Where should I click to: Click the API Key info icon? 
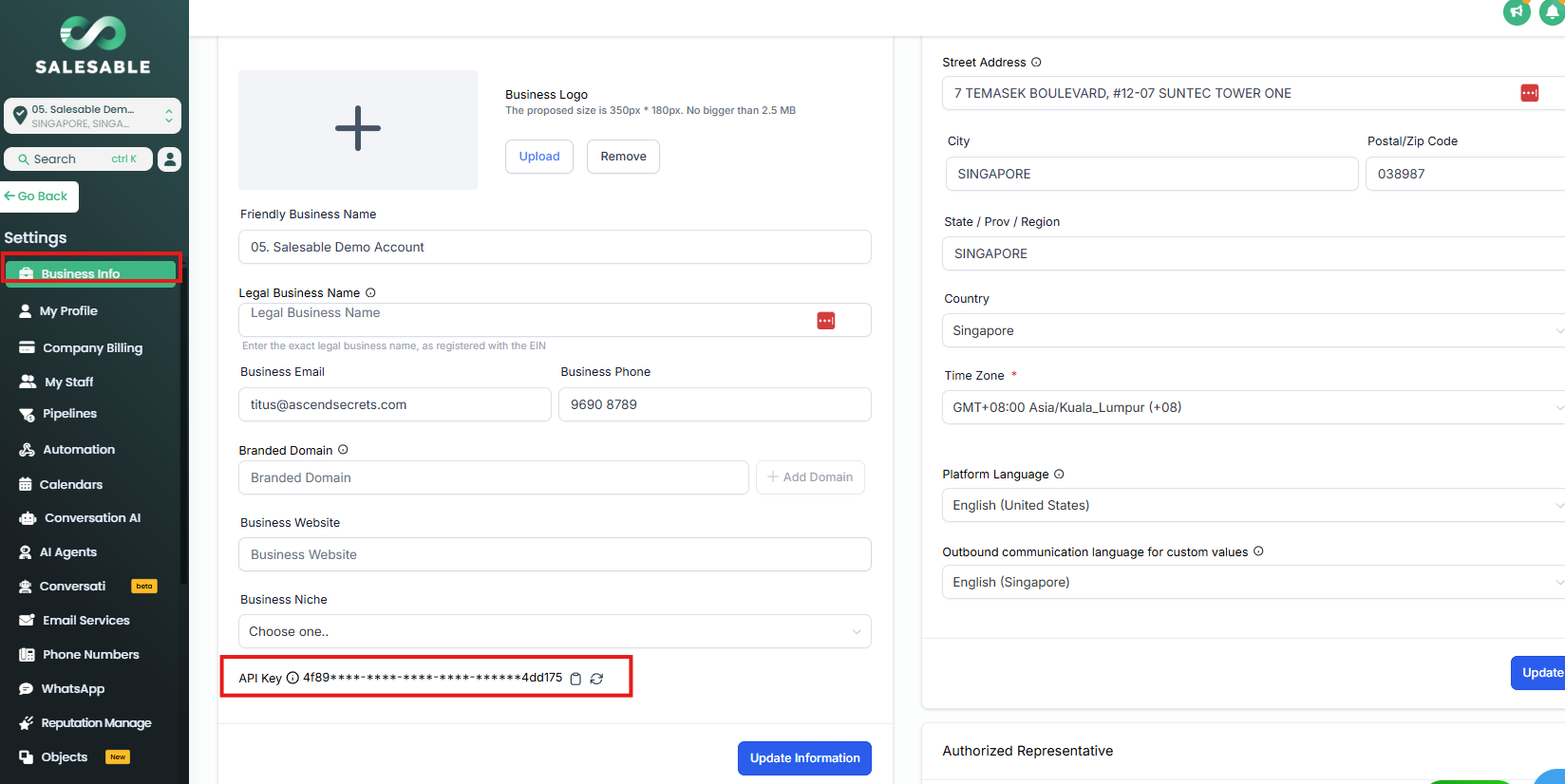pos(292,678)
